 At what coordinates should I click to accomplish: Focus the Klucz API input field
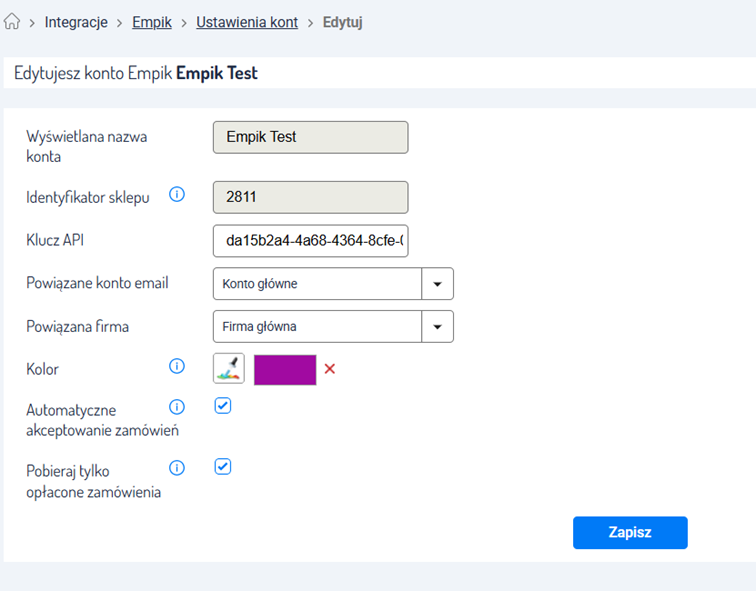(x=310, y=241)
